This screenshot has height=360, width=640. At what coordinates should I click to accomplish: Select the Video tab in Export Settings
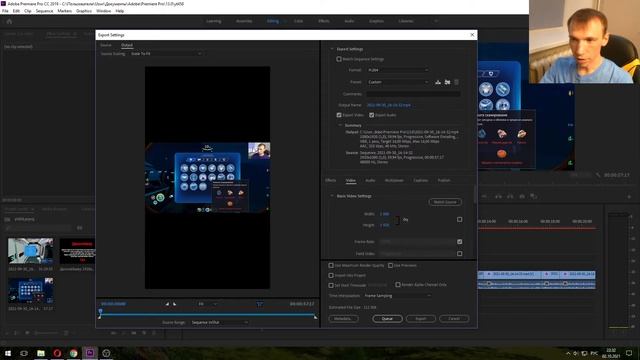351,180
